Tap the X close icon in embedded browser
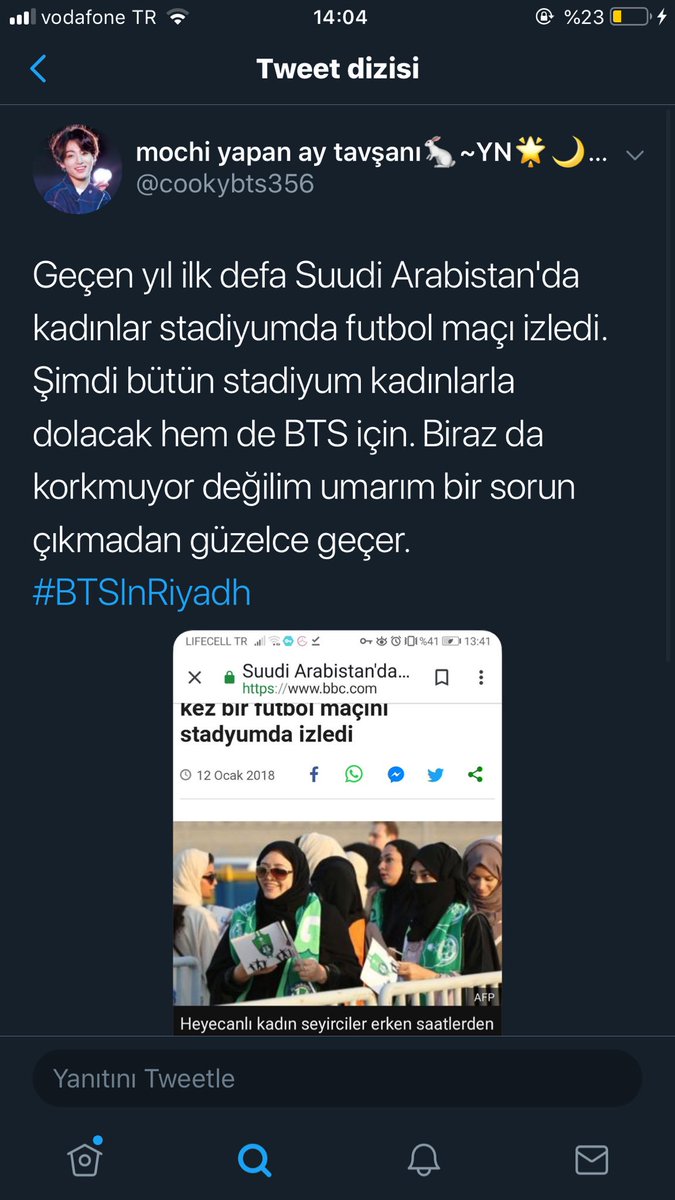 [x=195, y=677]
